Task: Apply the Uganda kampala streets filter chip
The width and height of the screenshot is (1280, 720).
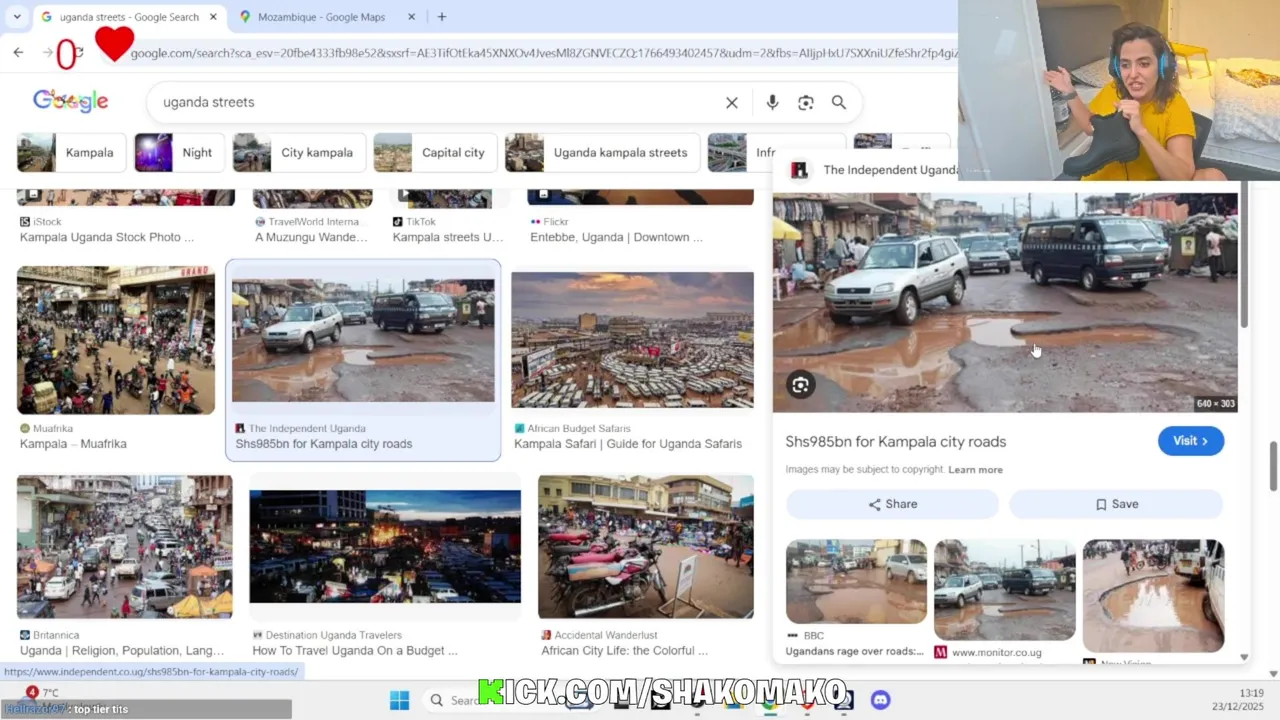Action: pos(601,153)
